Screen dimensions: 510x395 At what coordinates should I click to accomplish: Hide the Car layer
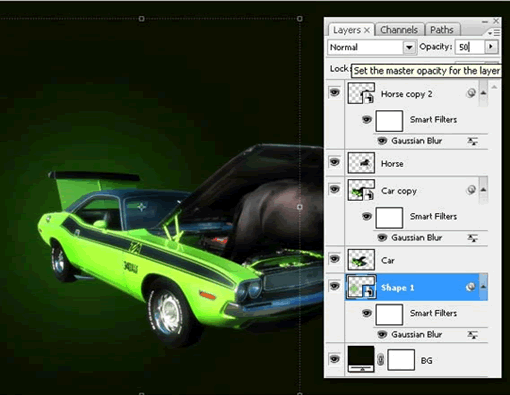pos(334,259)
